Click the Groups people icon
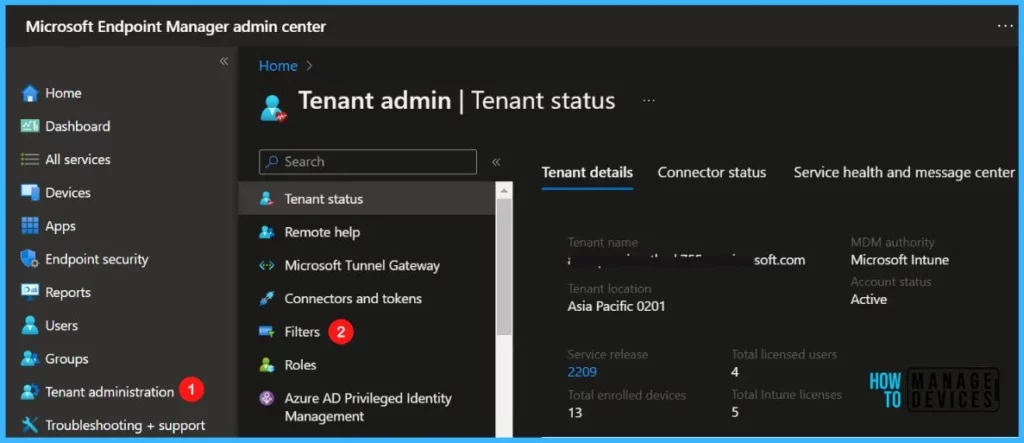The height and width of the screenshot is (443, 1024). click(x=30, y=359)
